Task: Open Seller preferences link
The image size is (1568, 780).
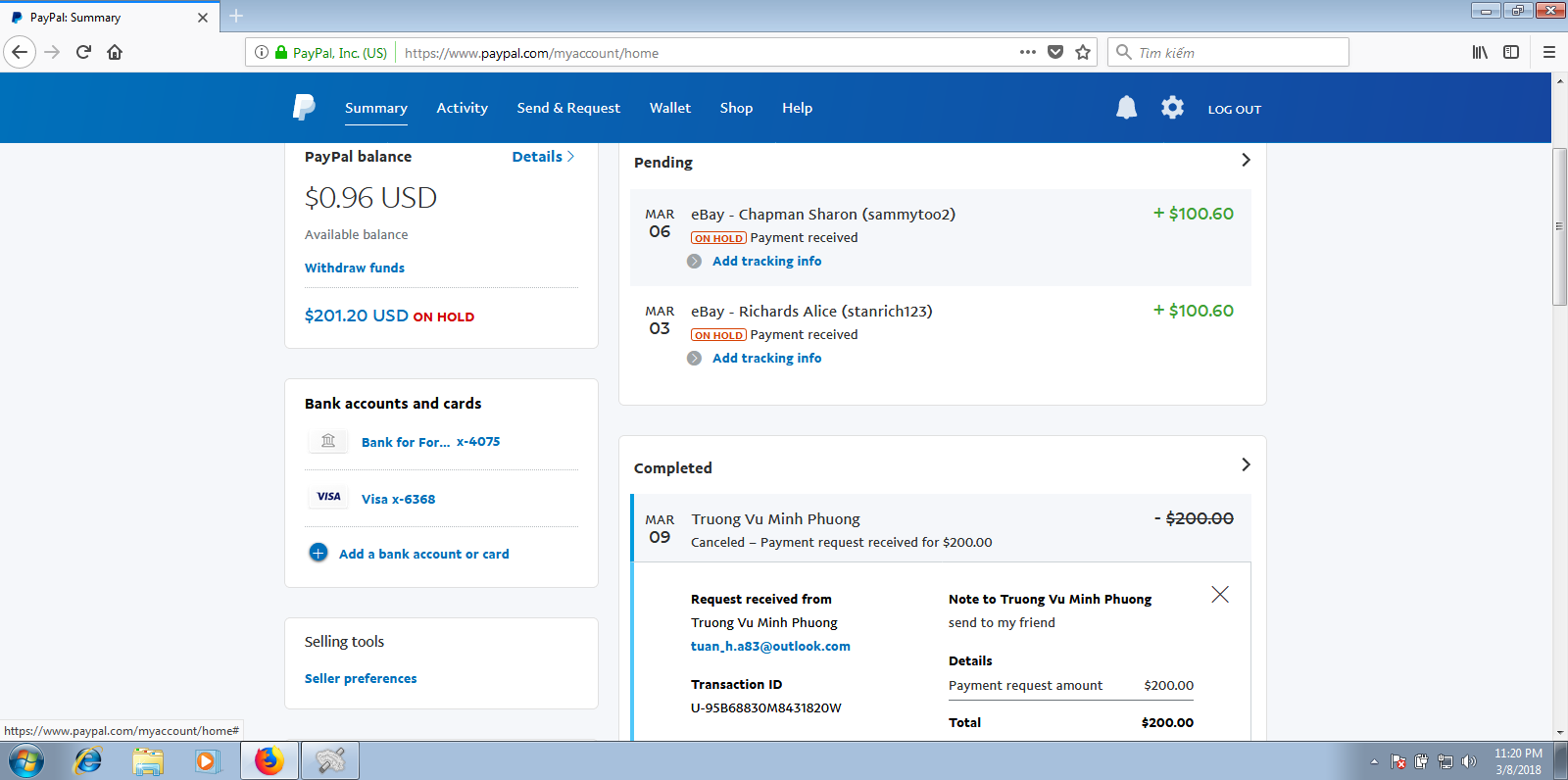Action: click(361, 678)
